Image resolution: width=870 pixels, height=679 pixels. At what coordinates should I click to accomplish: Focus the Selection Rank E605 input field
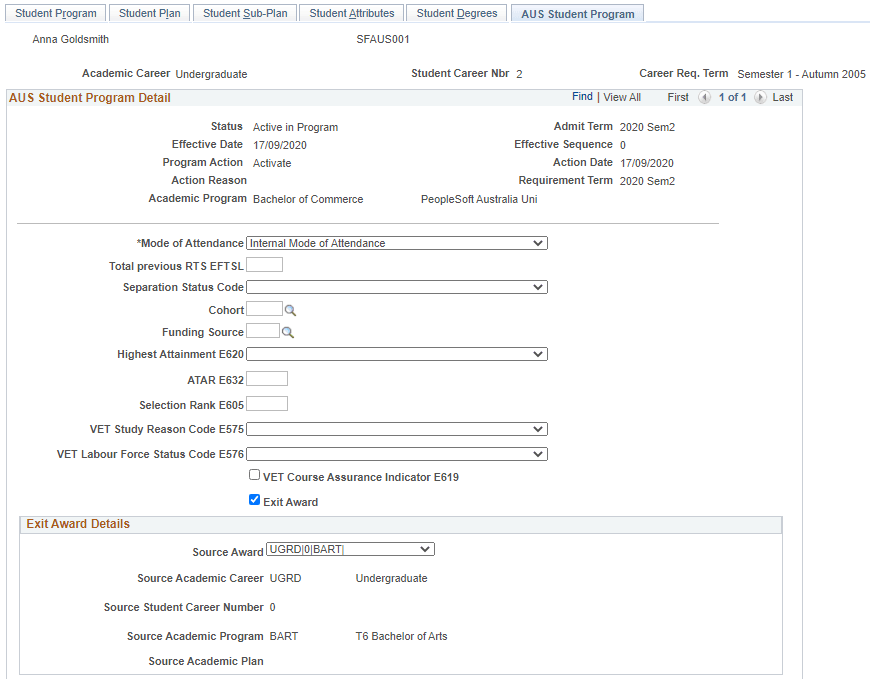tap(267, 404)
